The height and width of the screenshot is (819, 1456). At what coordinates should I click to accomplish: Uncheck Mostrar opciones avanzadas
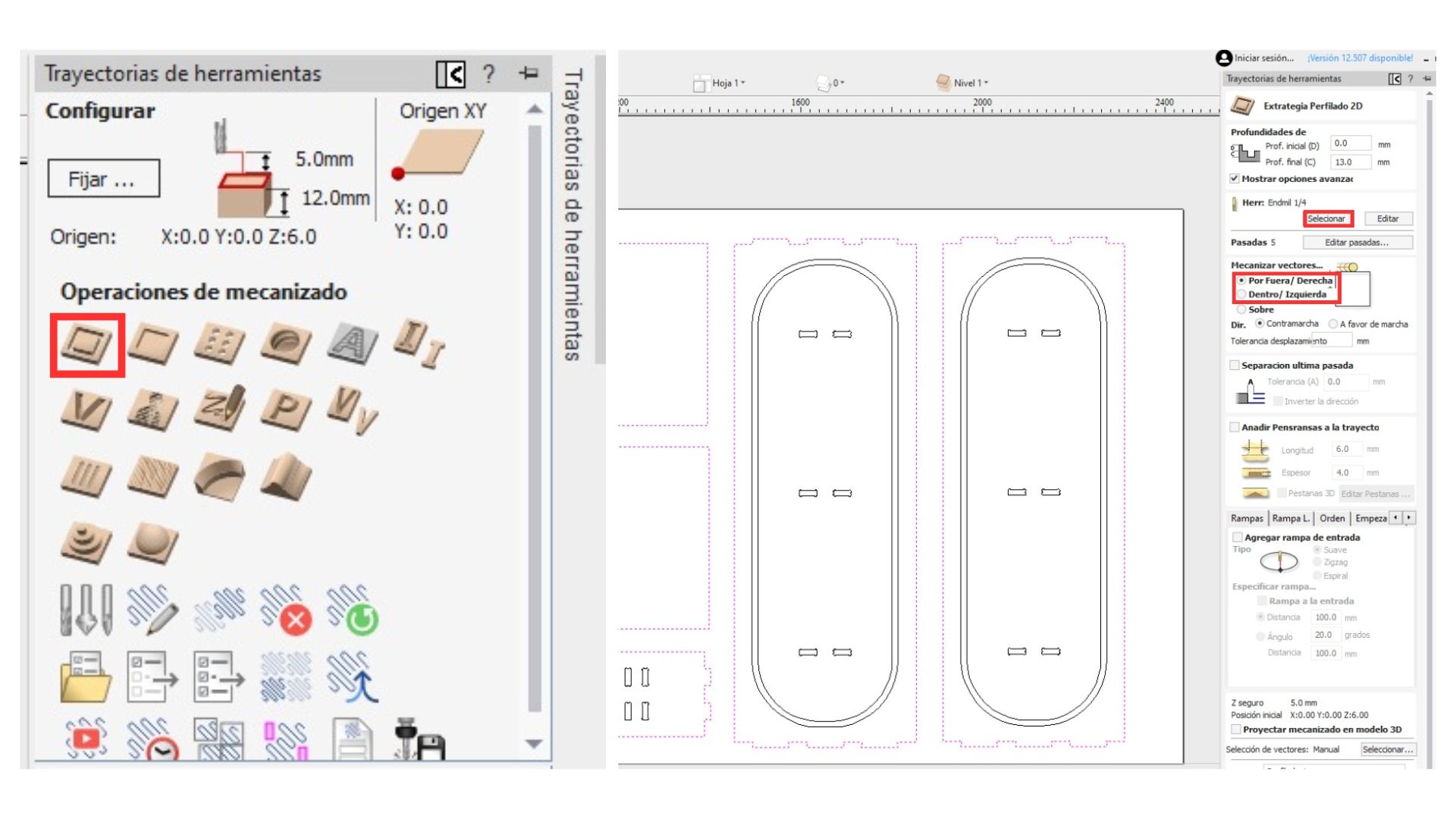coord(1235,179)
